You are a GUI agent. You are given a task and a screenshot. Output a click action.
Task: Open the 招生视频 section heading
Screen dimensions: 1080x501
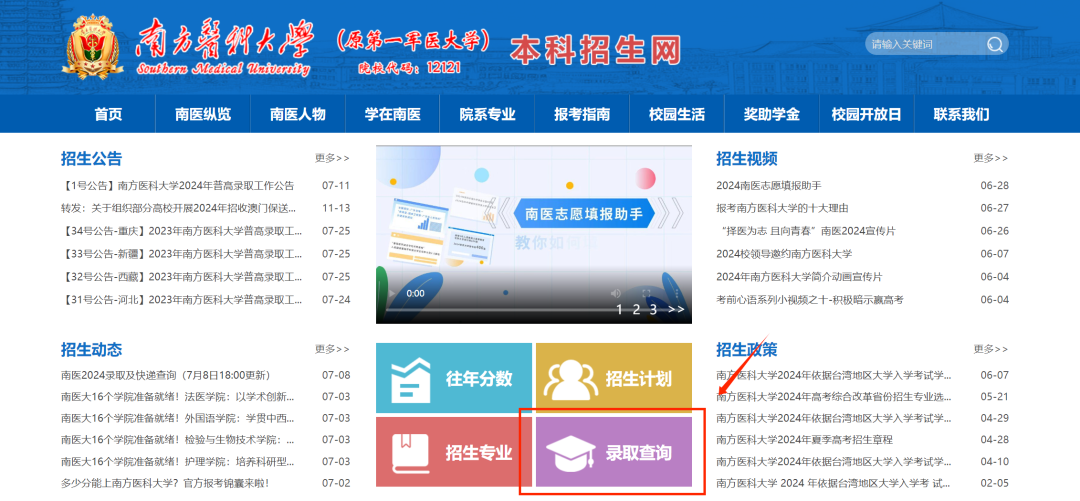point(747,159)
